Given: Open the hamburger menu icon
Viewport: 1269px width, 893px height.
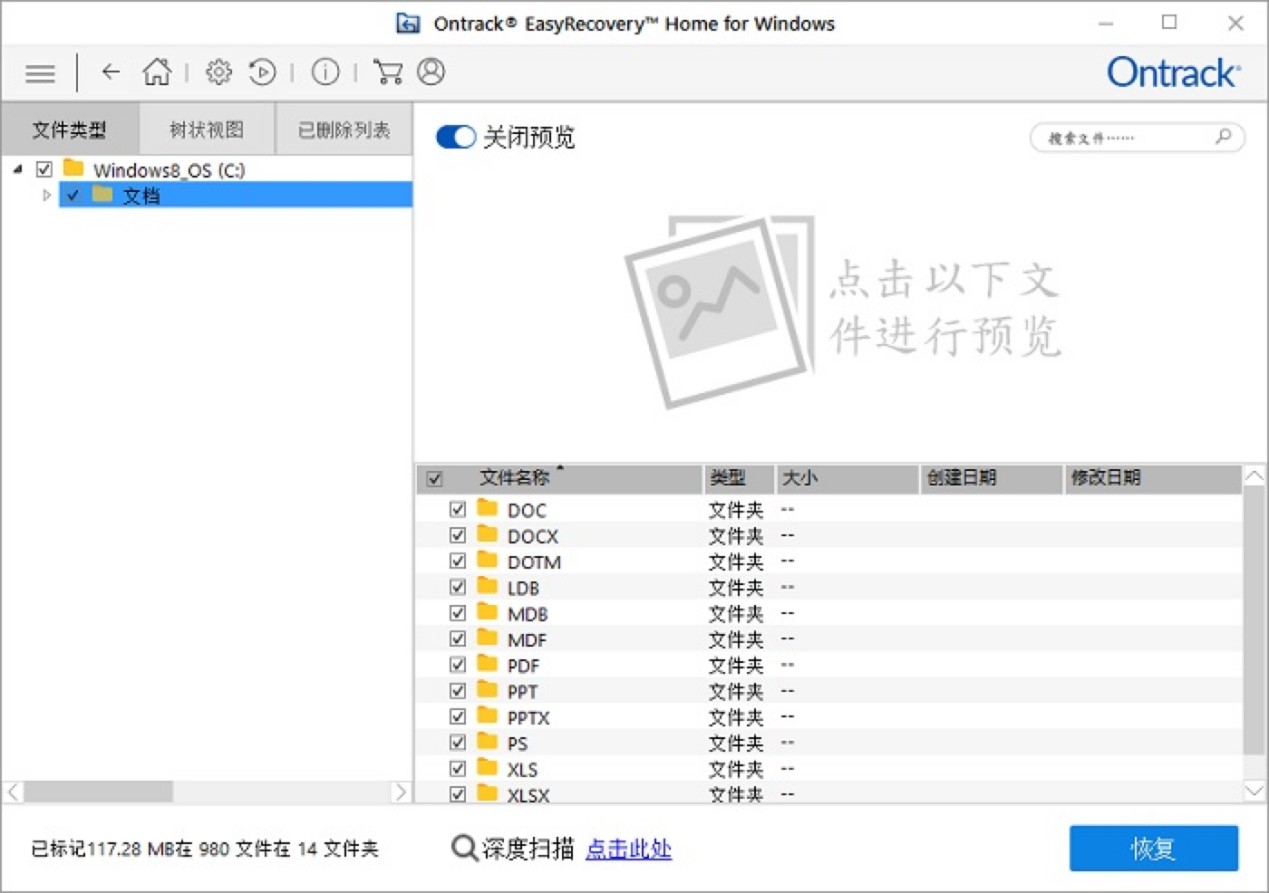Looking at the screenshot, I should point(40,73).
